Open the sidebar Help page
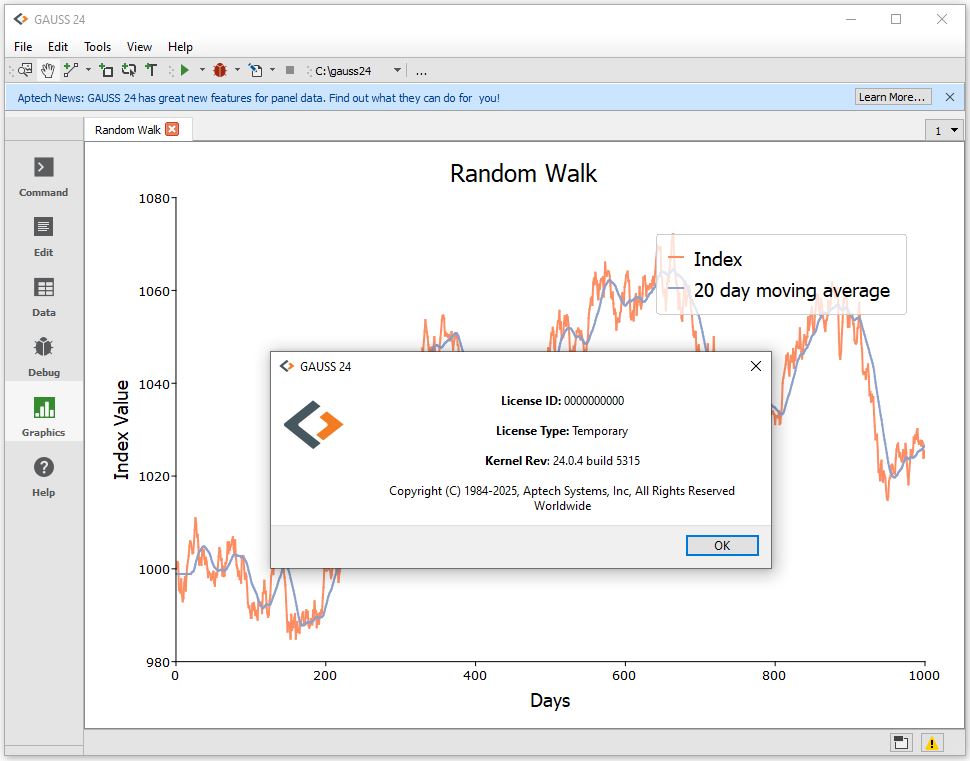This screenshot has width=970, height=761. (44, 477)
